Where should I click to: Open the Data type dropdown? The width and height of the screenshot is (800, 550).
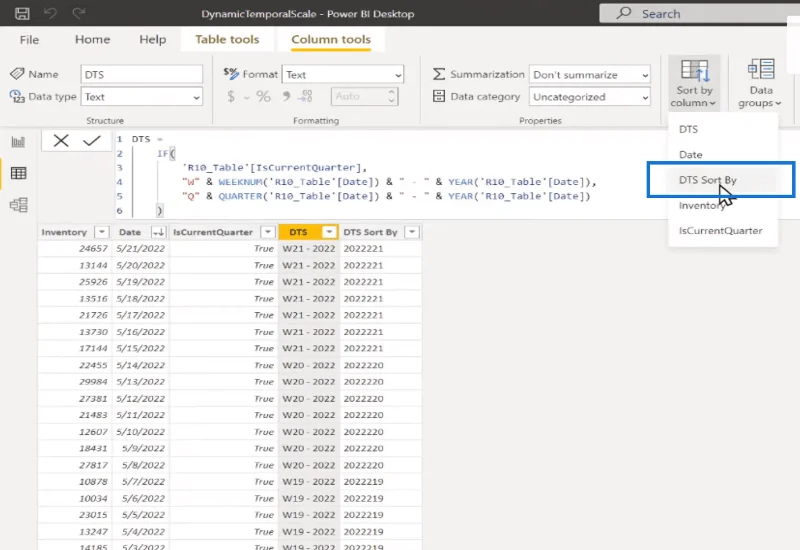tap(141, 97)
